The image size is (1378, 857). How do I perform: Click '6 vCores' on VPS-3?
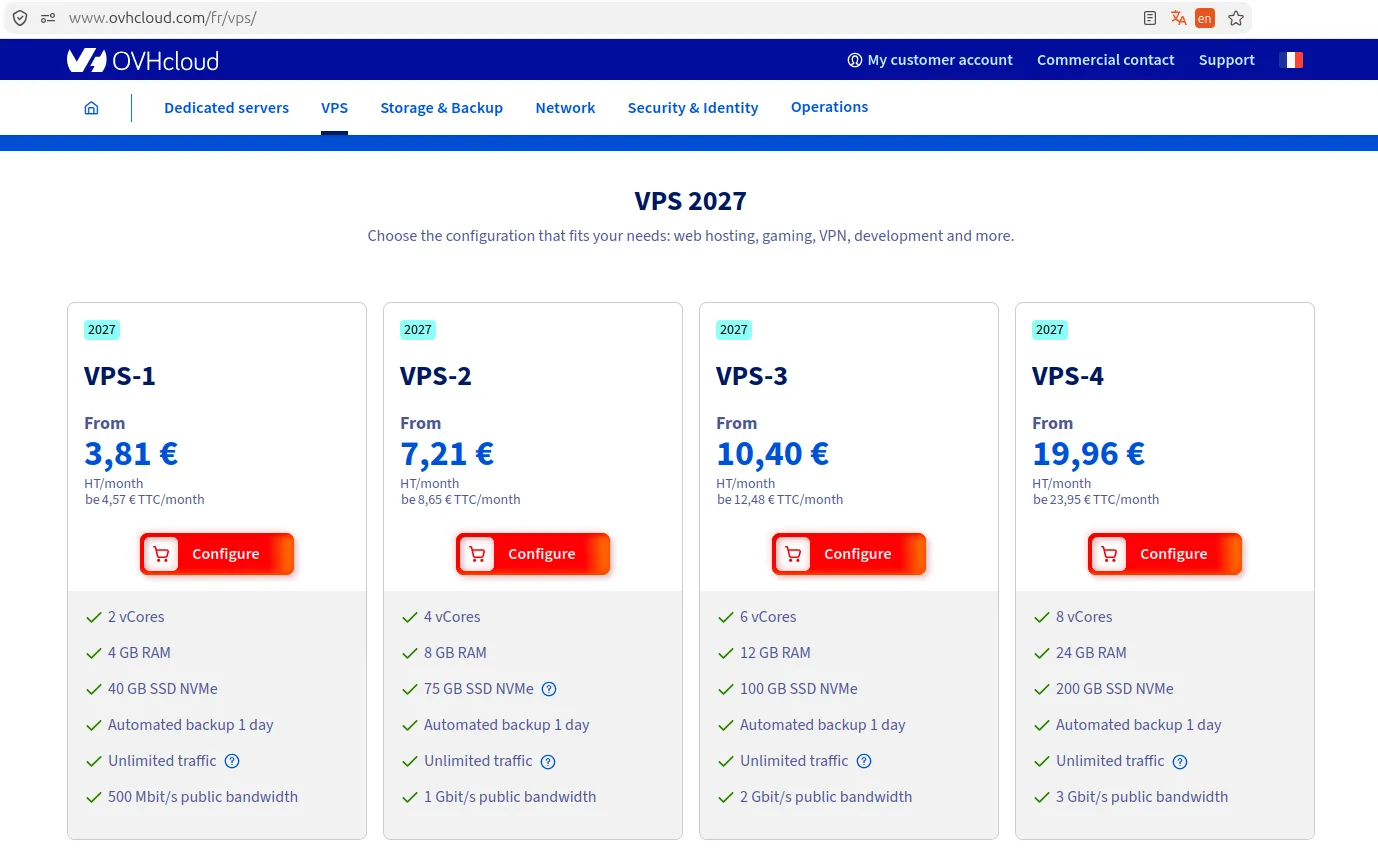click(x=768, y=617)
